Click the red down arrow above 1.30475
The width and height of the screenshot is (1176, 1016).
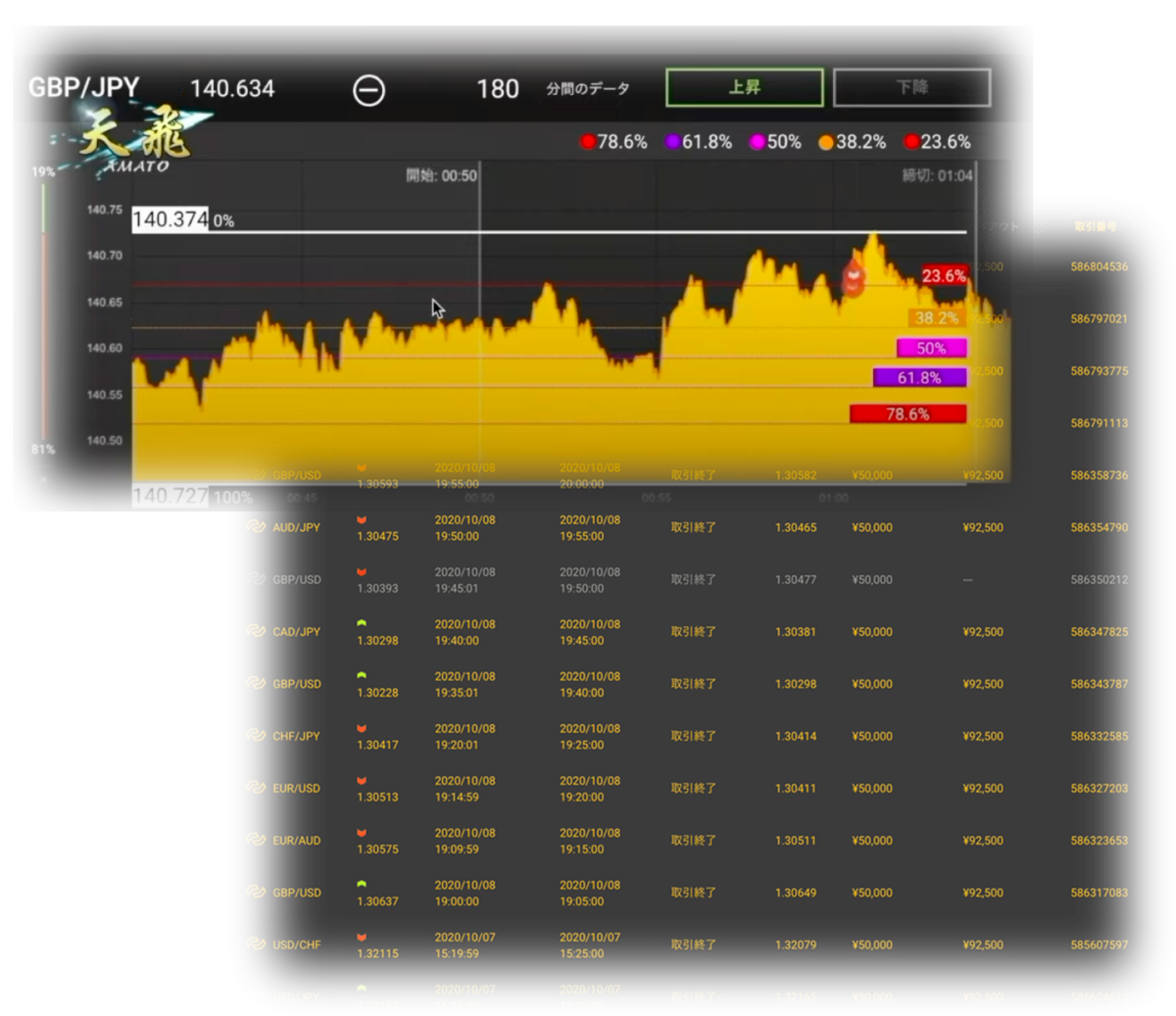pyautogui.click(x=362, y=519)
